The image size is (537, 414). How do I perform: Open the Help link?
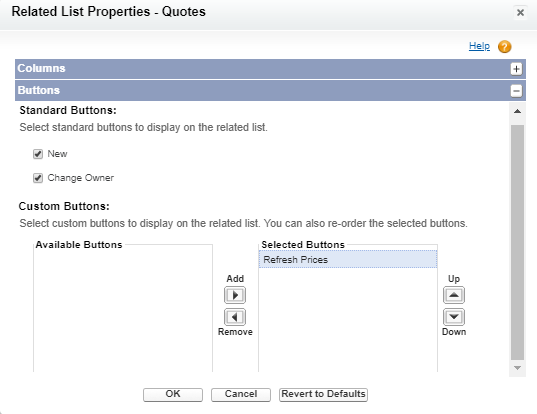click(x=479, y=46)
